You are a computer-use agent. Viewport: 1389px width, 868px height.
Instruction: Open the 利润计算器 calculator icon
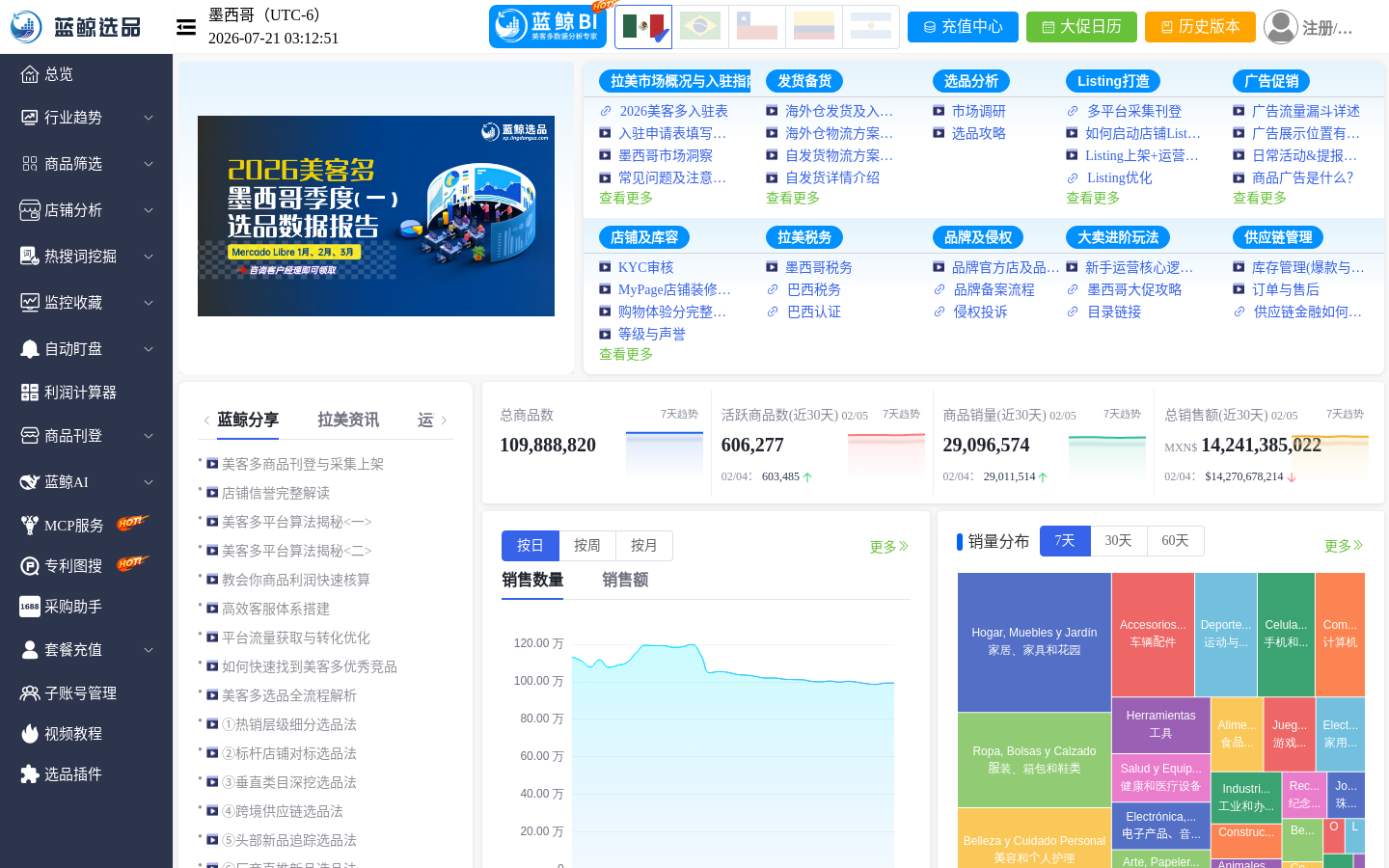[30, 393]
